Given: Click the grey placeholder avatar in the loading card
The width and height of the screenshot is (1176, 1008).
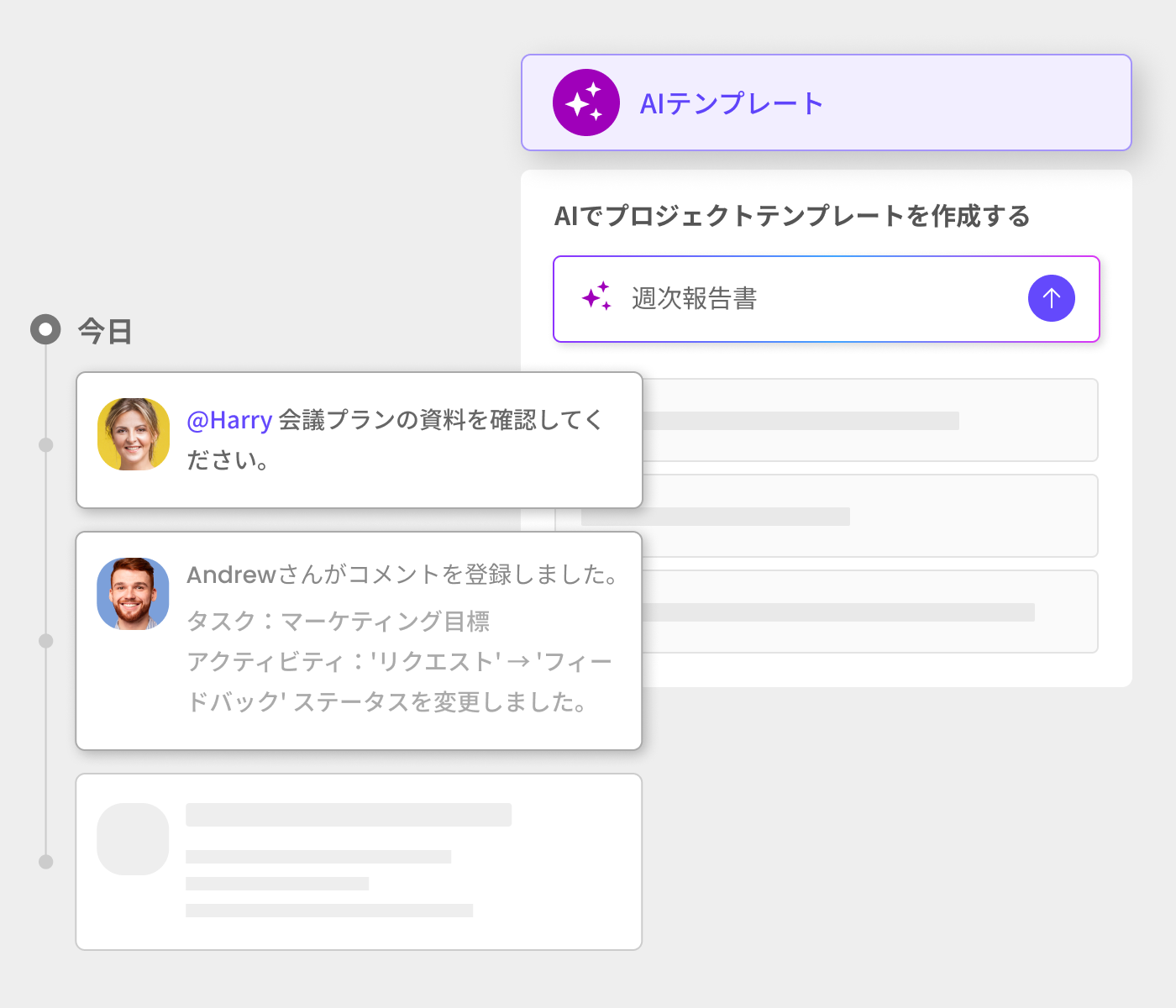Looking at the screenshot, I should pyautogui.click(x=134, y=839).
